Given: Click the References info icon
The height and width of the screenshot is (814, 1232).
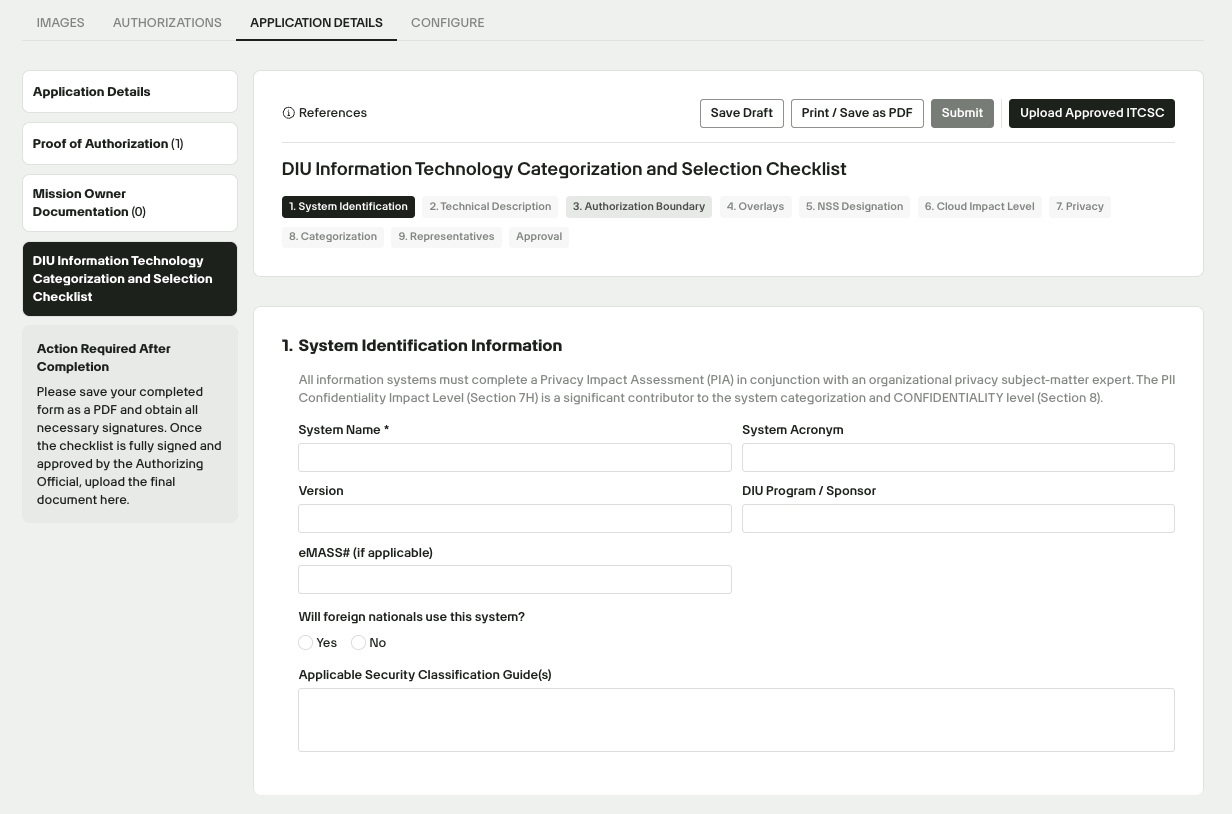Looking at the screenshot, I should coord(288,113).
